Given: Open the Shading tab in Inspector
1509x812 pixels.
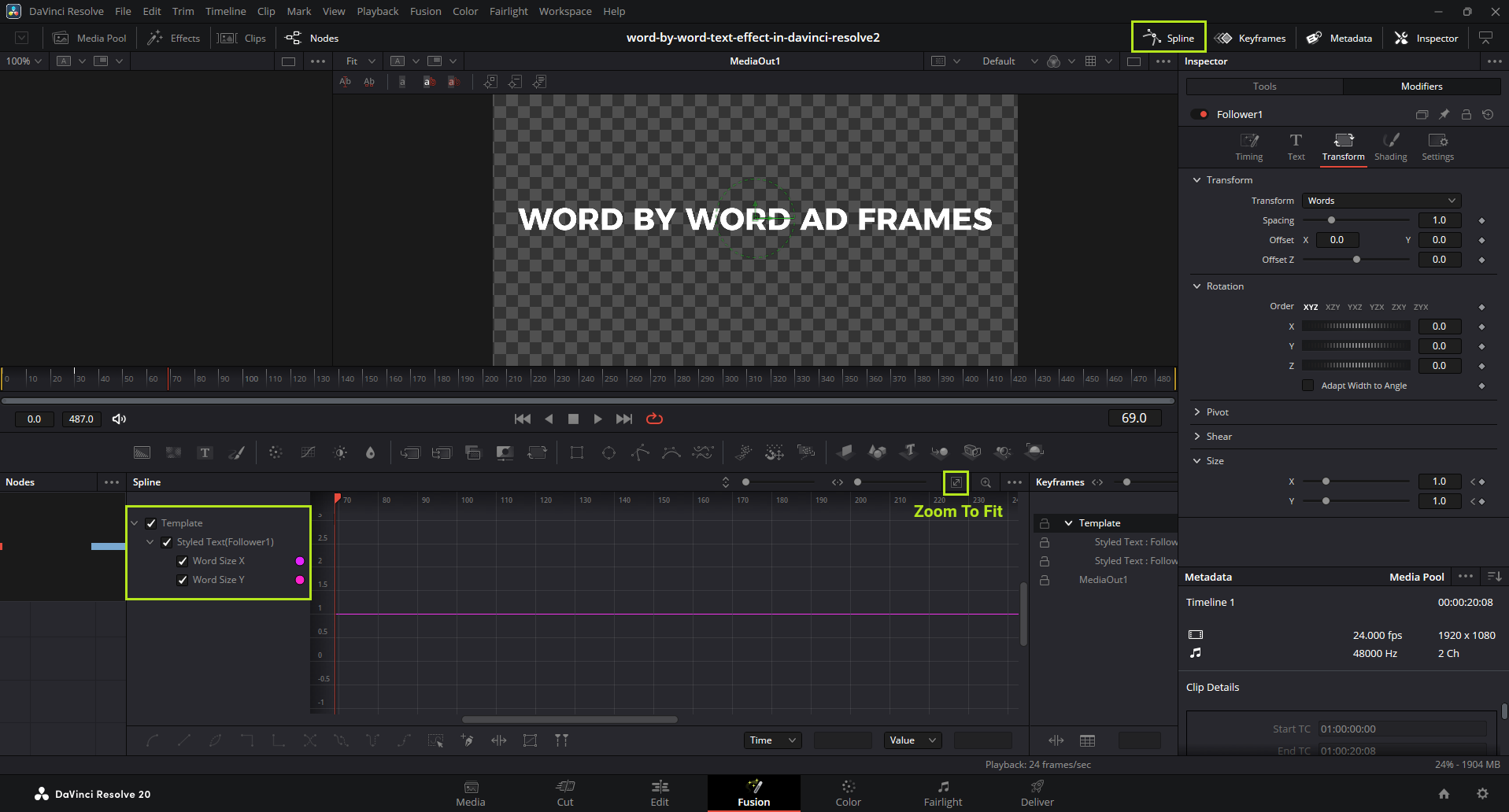Looking at the screenshot, I should pos(1390,146).
